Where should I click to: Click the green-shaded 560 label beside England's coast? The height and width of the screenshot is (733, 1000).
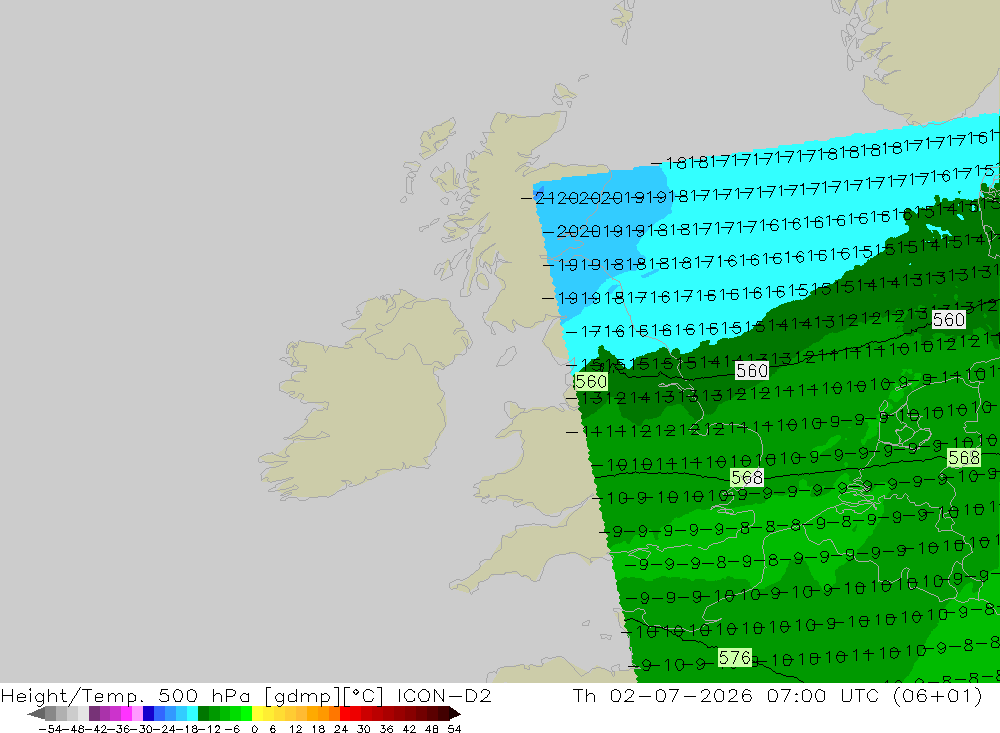coord(591,381)
